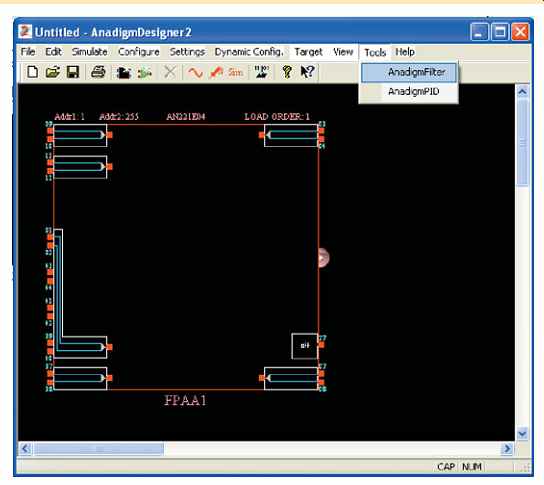Open the Target menu
544x485 pixels.
(x=308, y=52)
